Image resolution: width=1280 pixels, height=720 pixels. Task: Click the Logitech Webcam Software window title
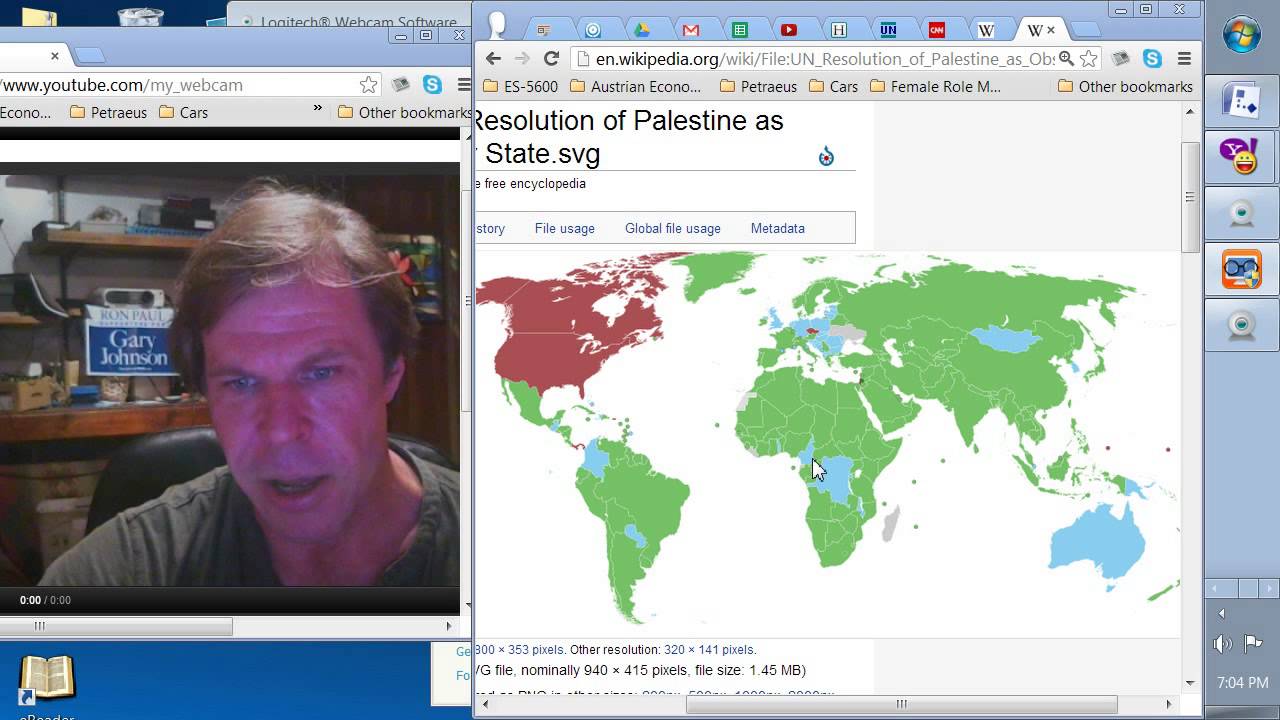358,22
